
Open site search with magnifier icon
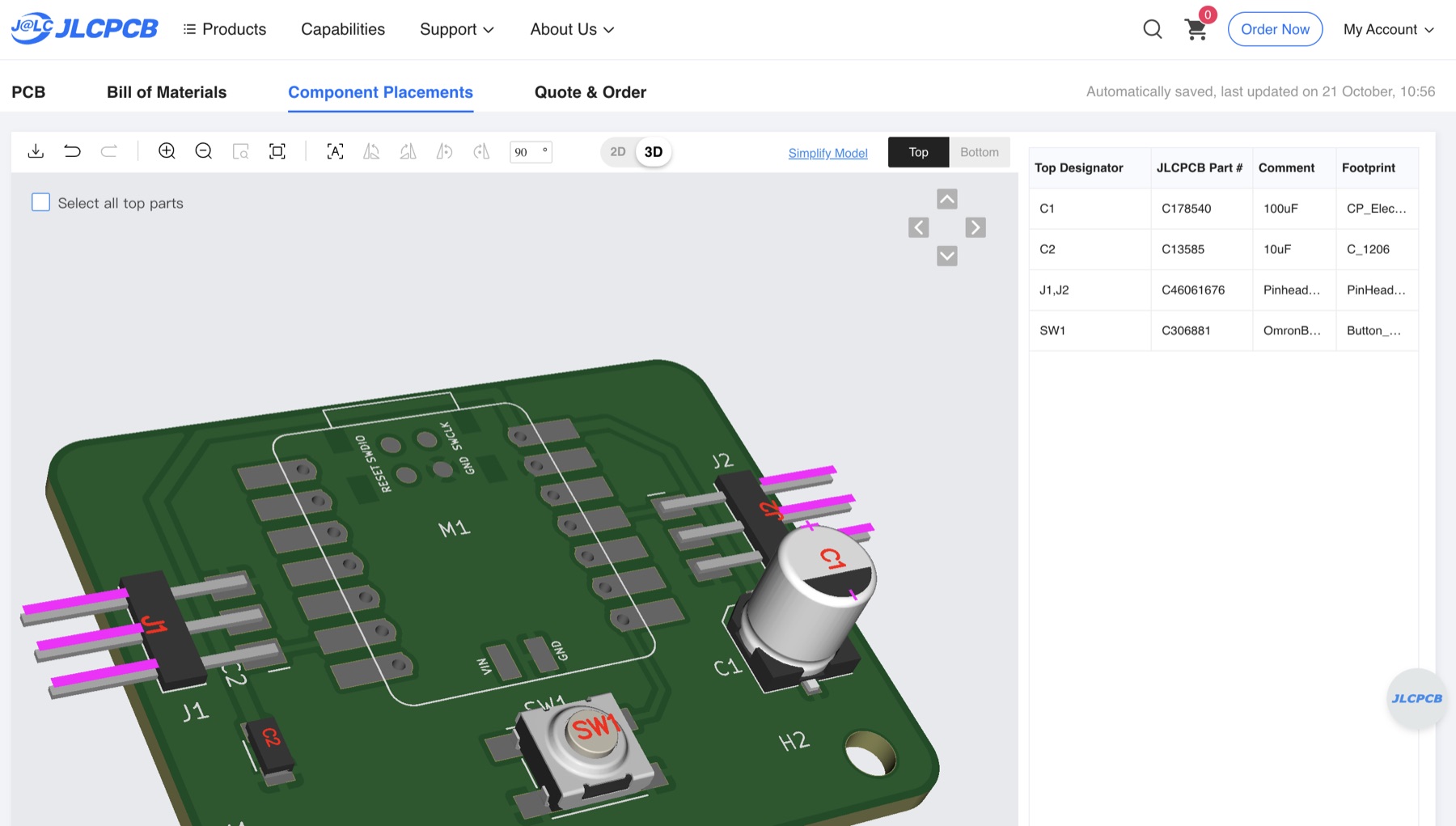pos(1153,29)
